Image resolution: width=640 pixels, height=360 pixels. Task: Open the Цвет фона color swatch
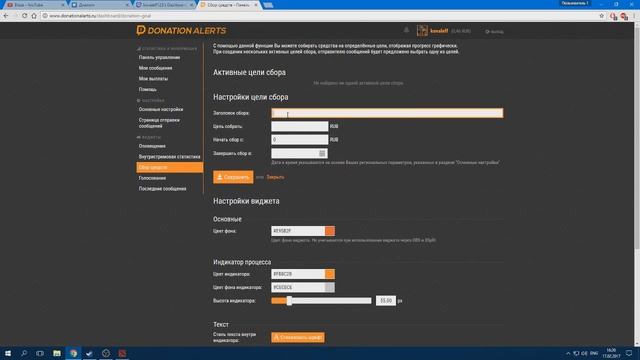pyautogui.click(x=330, y=231)
